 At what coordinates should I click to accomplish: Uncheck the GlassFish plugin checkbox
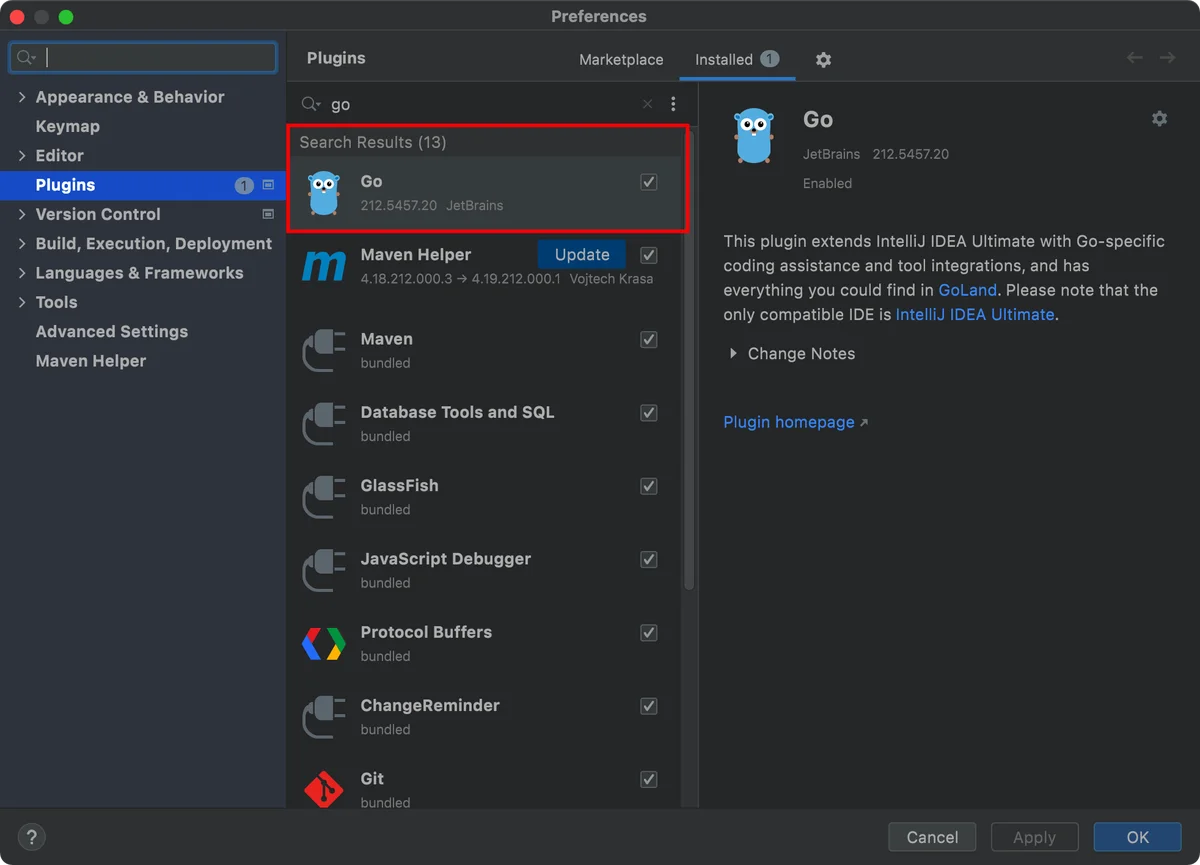tap(649, 486)
